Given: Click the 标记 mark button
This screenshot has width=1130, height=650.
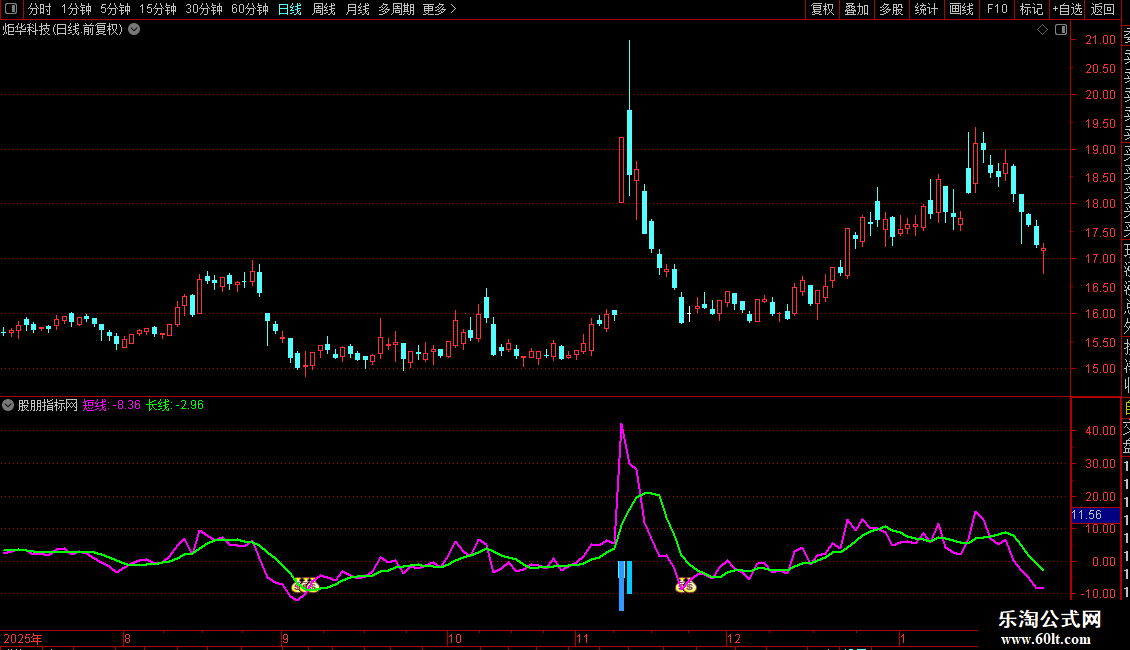Looking at the screenshot, I should (x=1031, y=9).
